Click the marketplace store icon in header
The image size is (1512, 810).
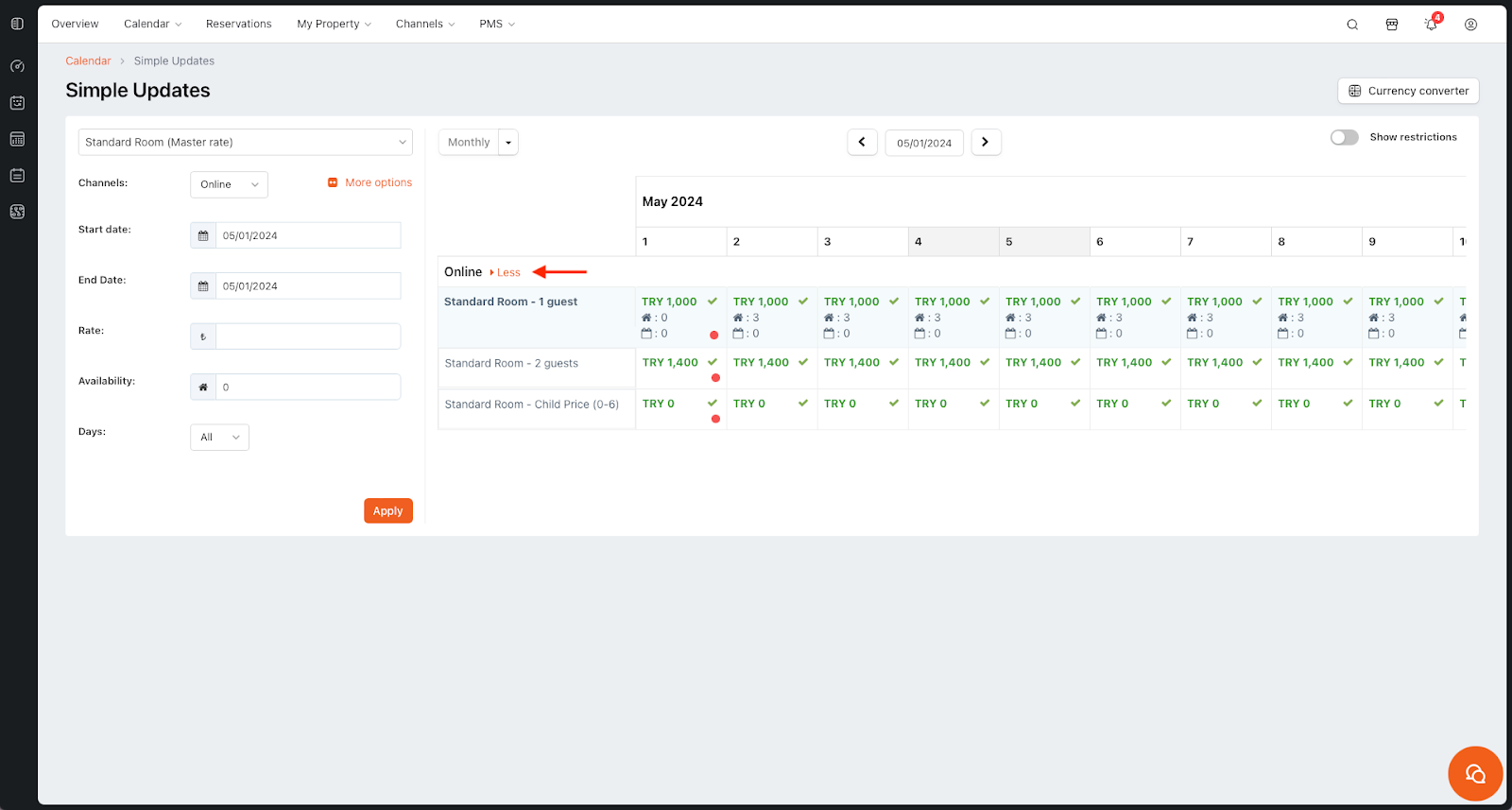1392,25
